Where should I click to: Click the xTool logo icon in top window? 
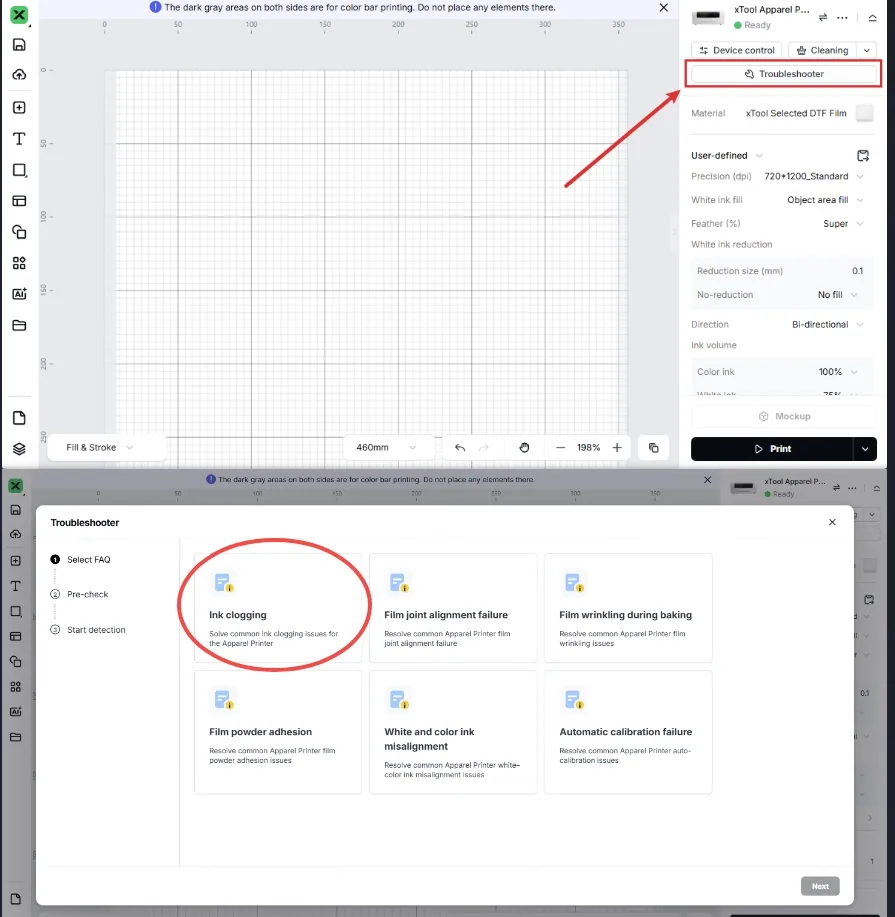point(19,15)
